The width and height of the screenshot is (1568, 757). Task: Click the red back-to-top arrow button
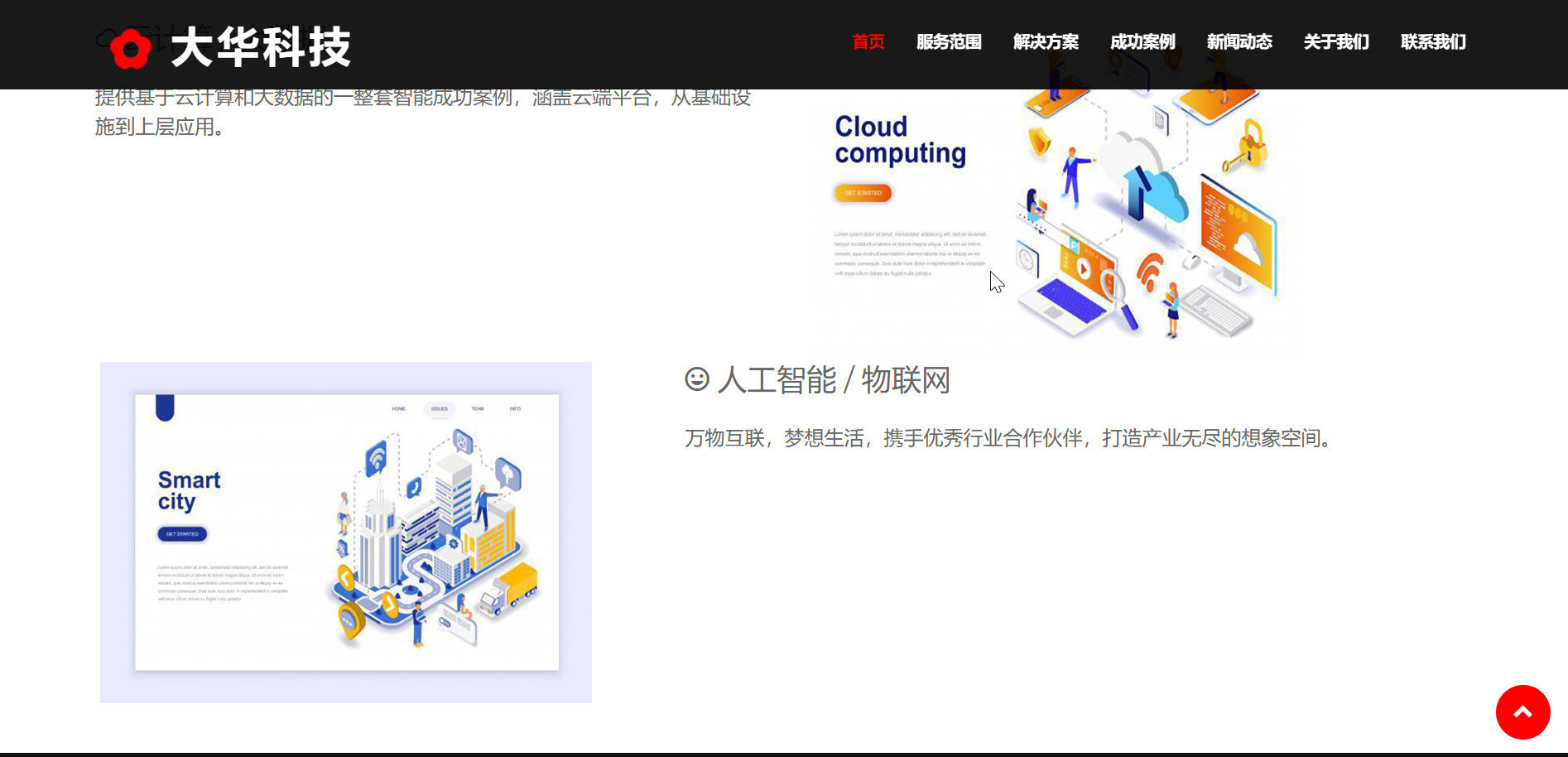click(x=1522, y=712)
